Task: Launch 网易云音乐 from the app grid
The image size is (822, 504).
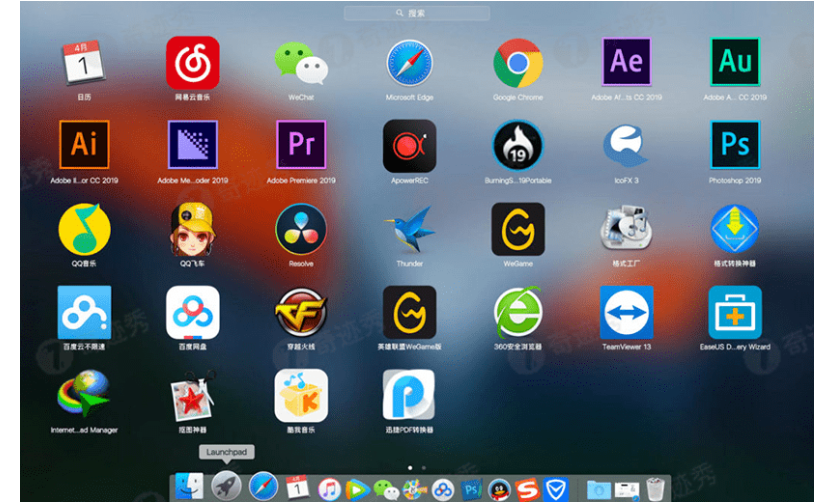Action: [x=193, y=62]
